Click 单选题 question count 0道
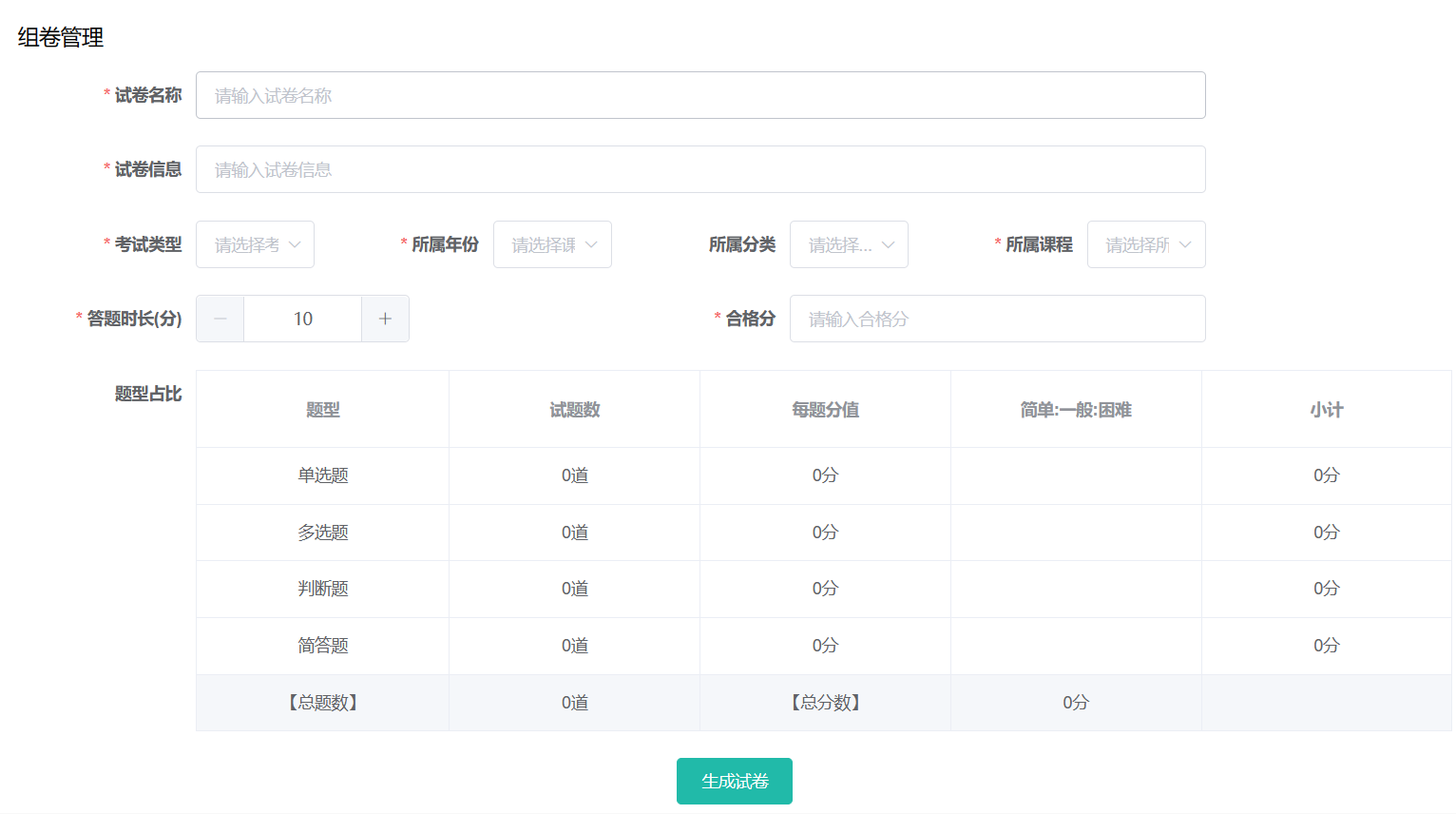The width and height of the screenshot is (1456, 814). click(x=575, y=475)
